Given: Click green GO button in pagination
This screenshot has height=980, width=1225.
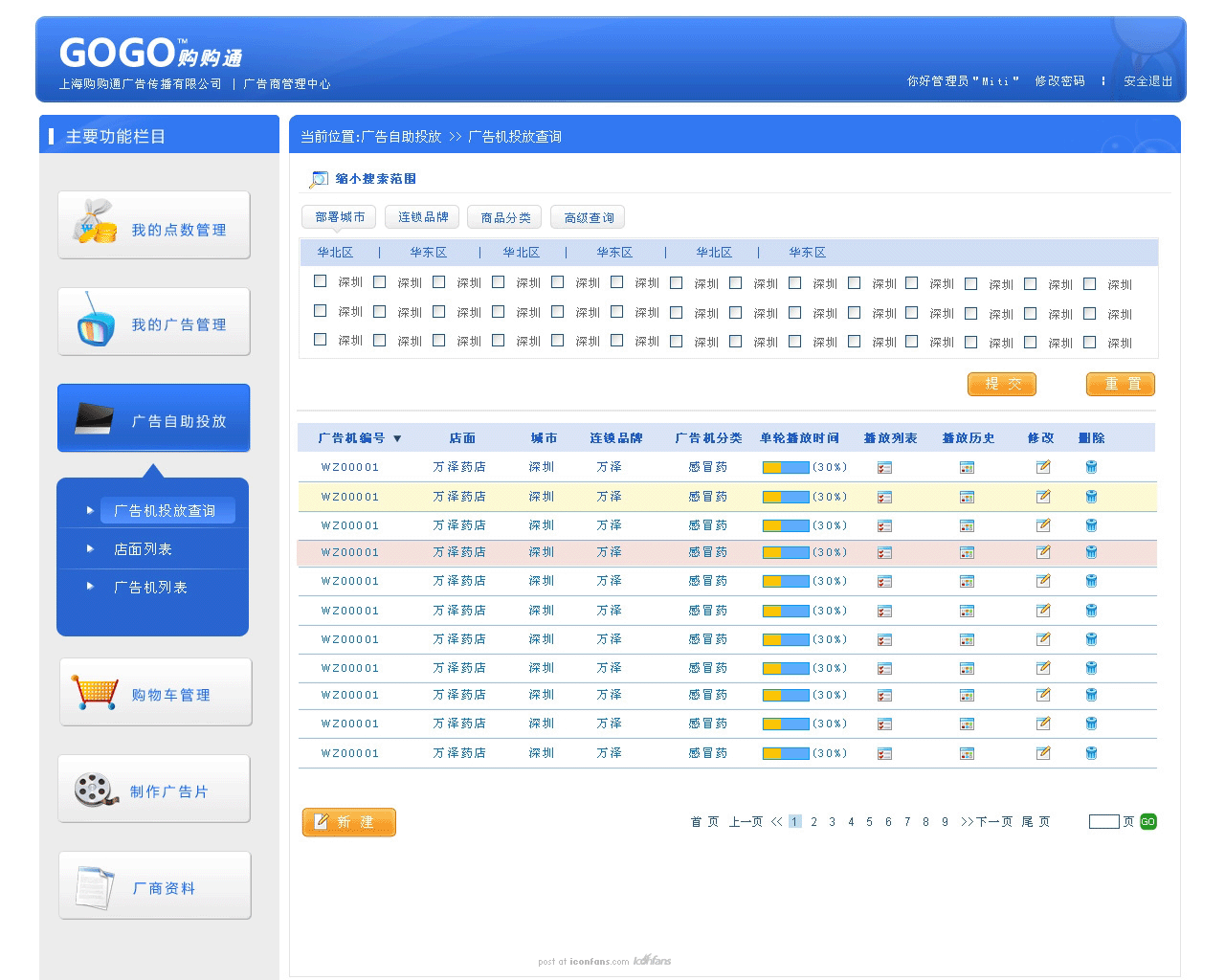Looking at the screenshot, I should click(x=1148, y=821).
